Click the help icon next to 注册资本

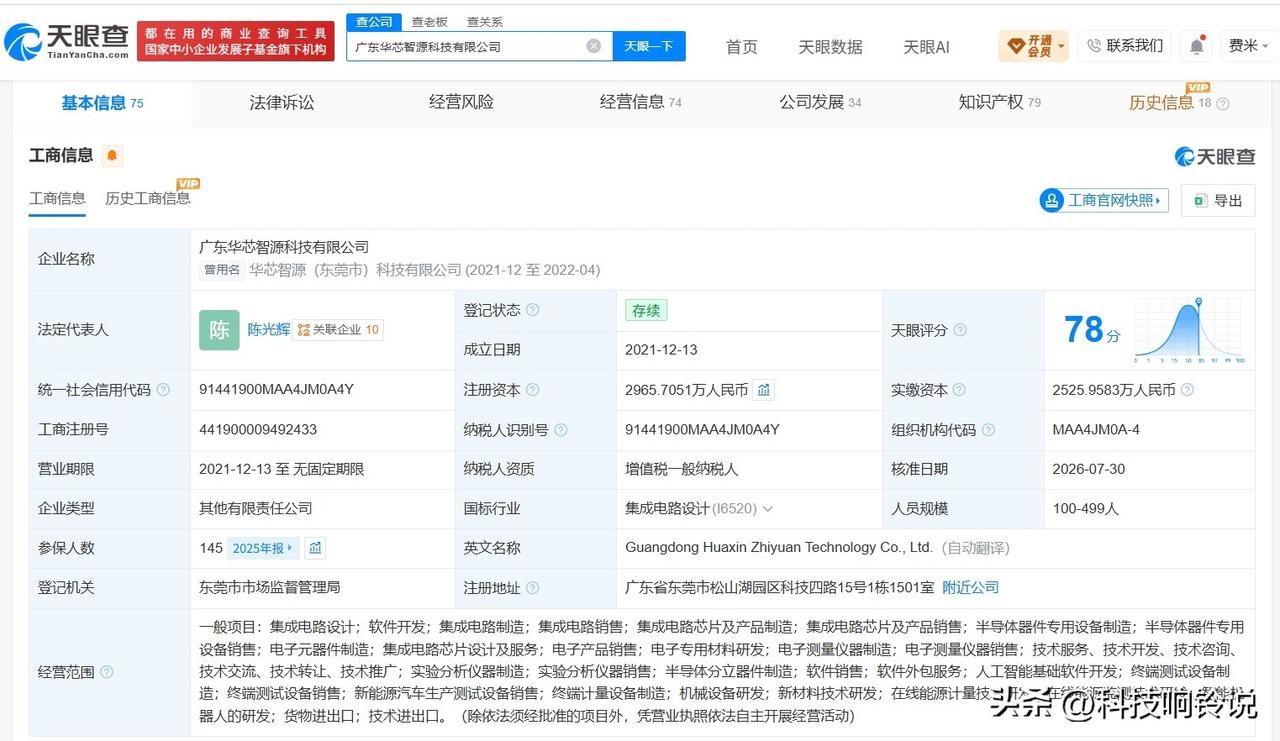coord(533,389)
